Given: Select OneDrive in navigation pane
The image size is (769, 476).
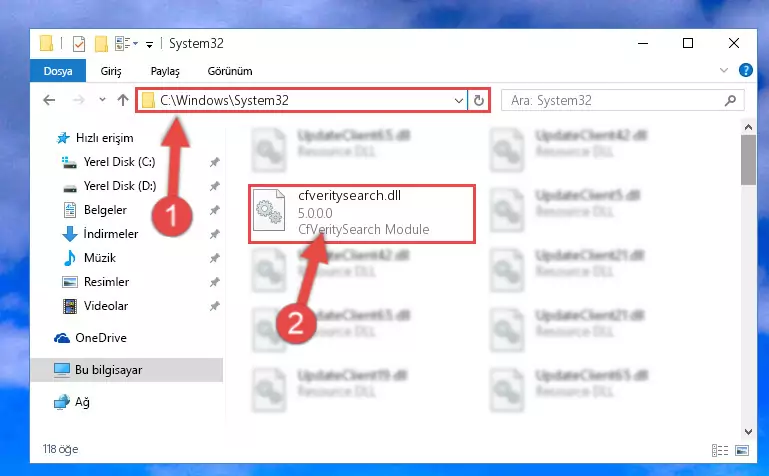Looking at the screenshot, I should (90, 338).
